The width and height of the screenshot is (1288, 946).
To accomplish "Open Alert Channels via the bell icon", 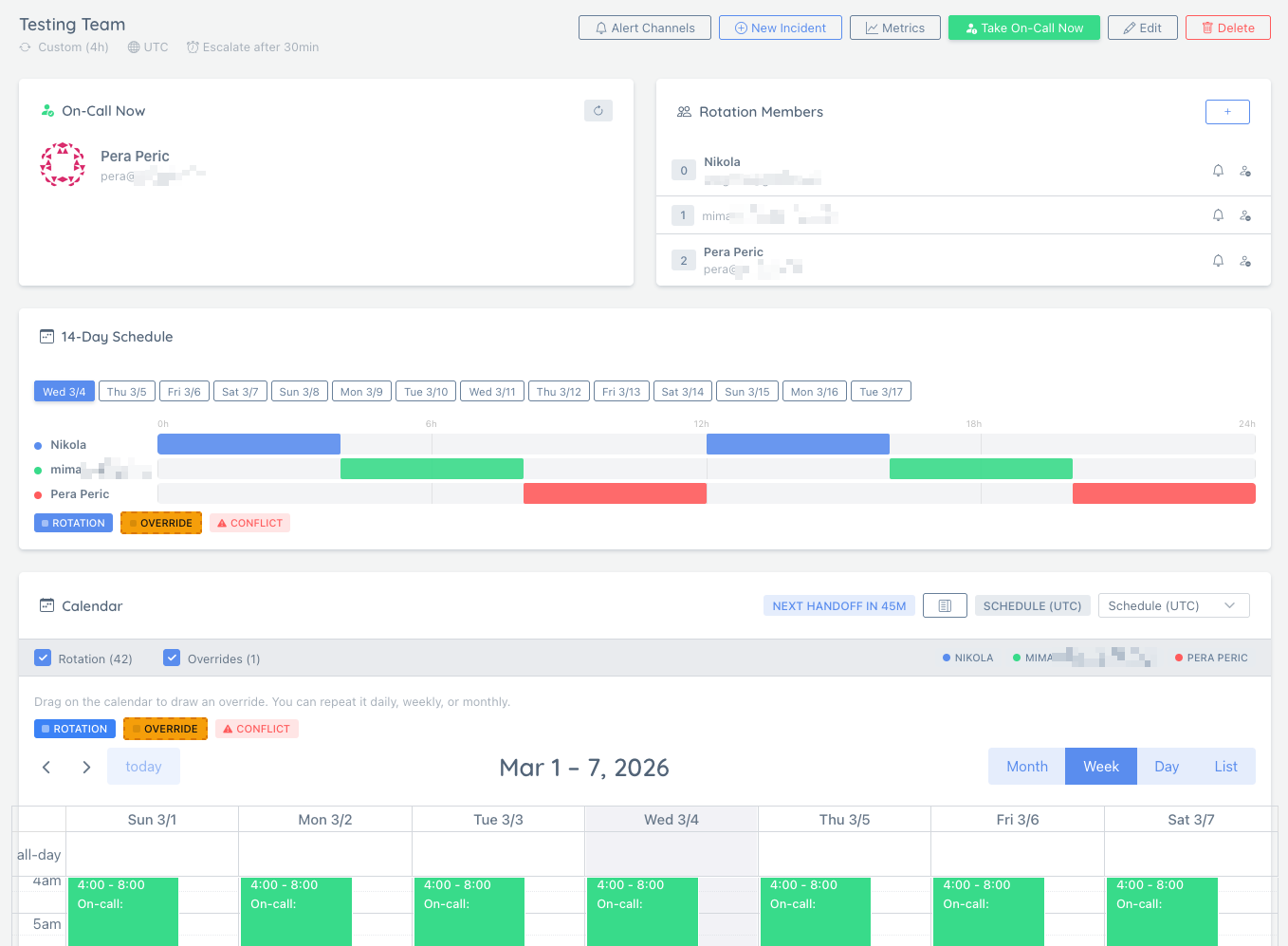I will tap(601, 28).
